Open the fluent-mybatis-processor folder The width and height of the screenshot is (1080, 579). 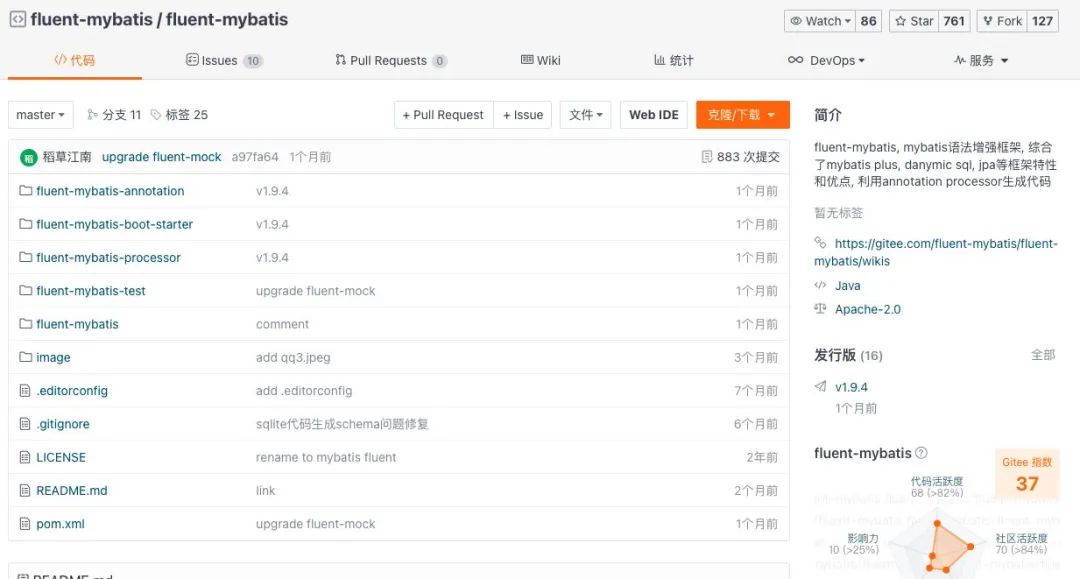coord(108,257)
